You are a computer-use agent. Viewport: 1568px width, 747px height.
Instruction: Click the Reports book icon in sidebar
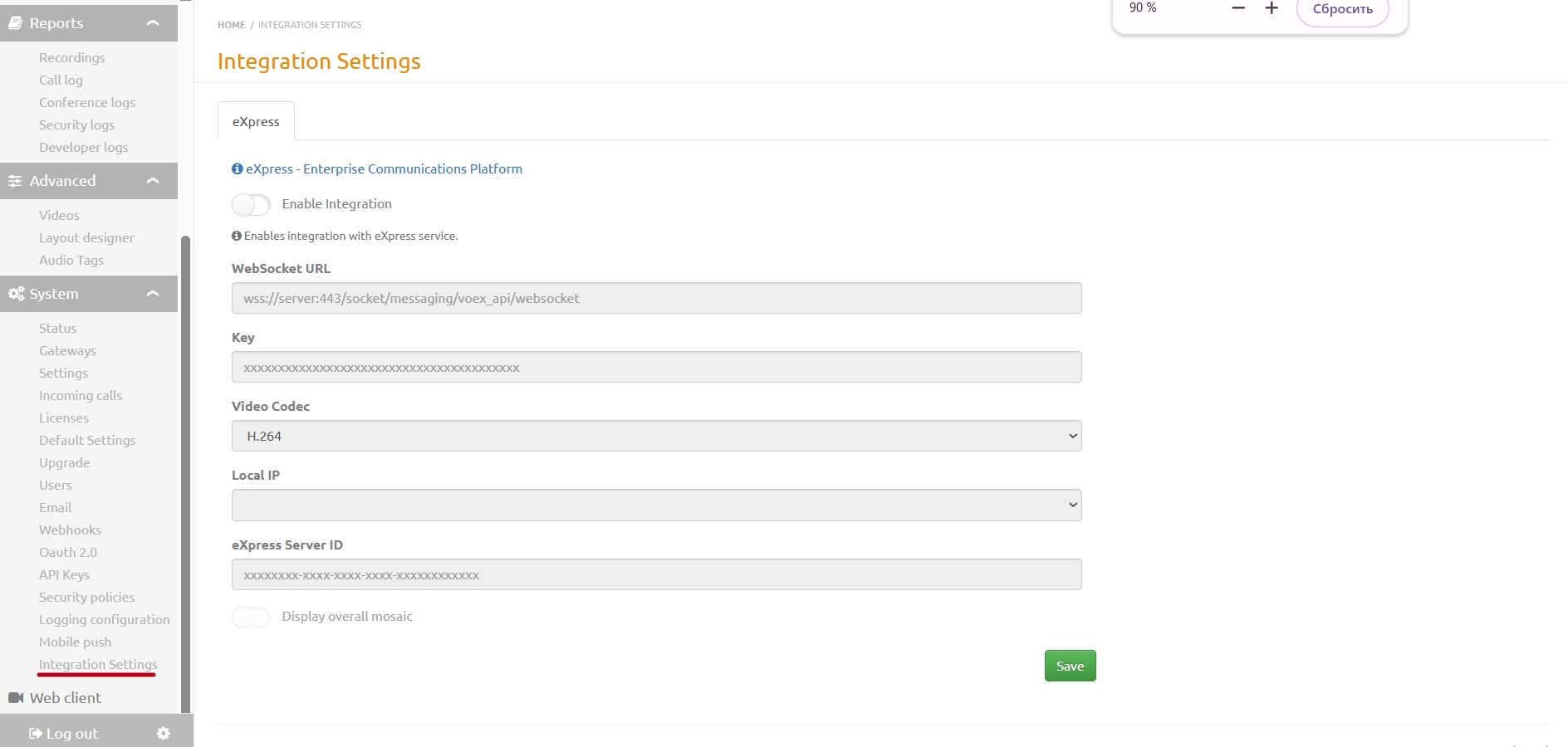coord(15,23)
